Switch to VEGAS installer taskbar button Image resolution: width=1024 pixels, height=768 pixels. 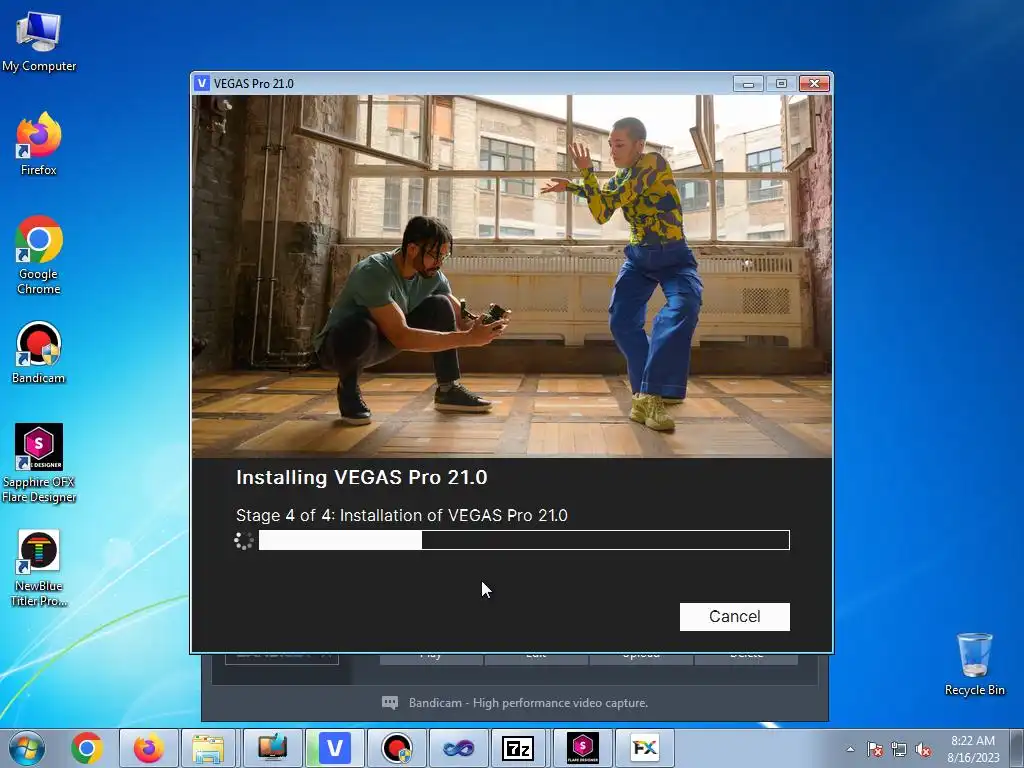click(x=334, y=748)
